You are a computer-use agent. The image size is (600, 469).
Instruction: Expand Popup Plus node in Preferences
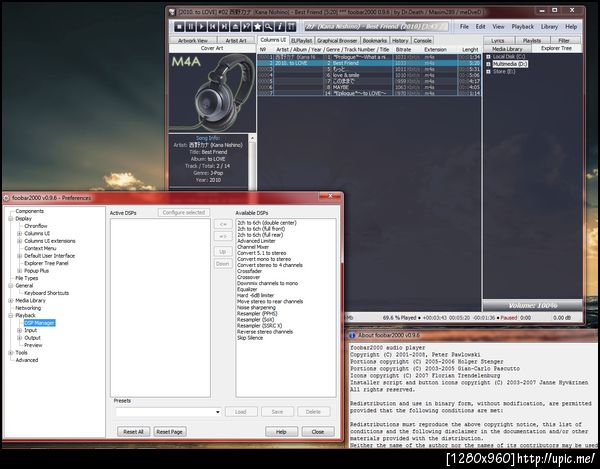pos(20,271)
